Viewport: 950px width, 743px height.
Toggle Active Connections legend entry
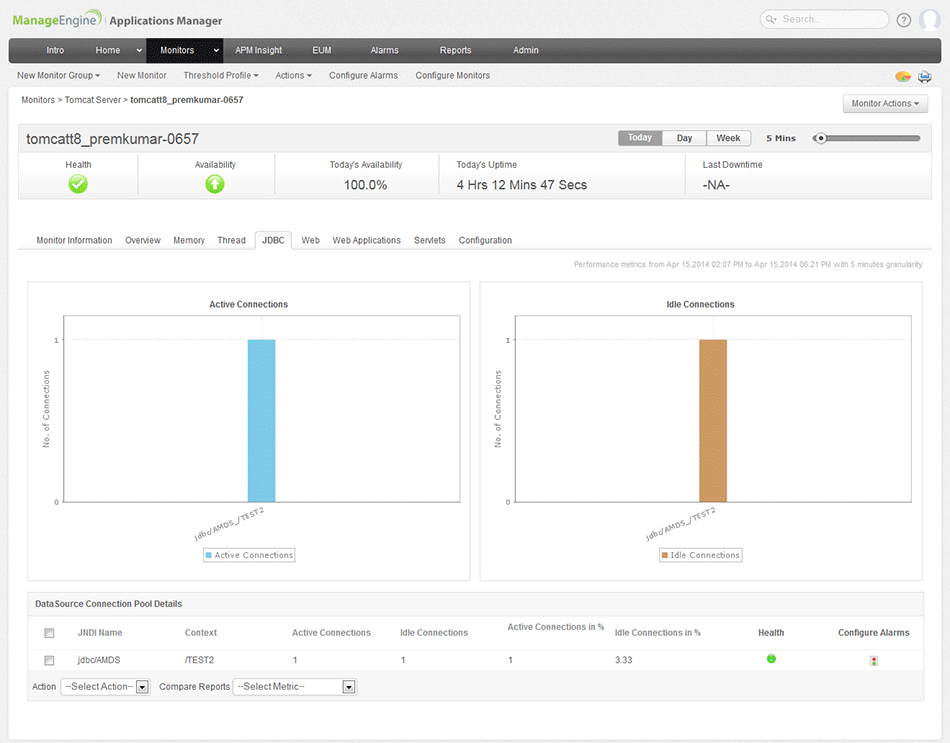click(x=249, y=555)
